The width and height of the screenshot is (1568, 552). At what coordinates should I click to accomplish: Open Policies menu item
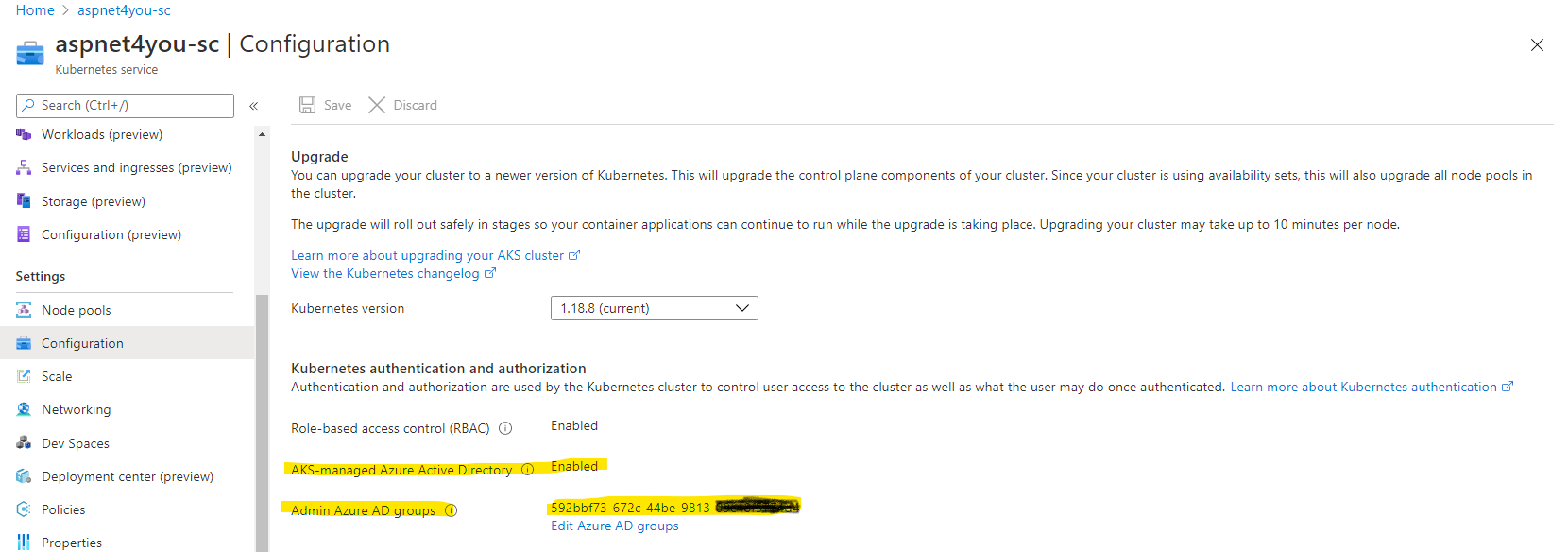pyautogui.click(x=63, y=509)
